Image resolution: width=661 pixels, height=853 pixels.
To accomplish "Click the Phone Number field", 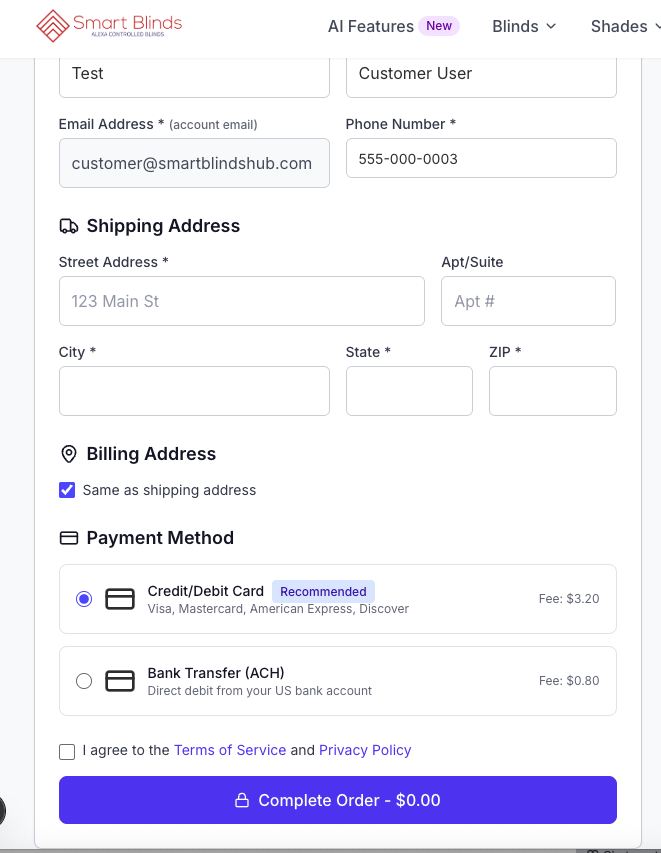I will pyautogui.click(x=481, y=158).
